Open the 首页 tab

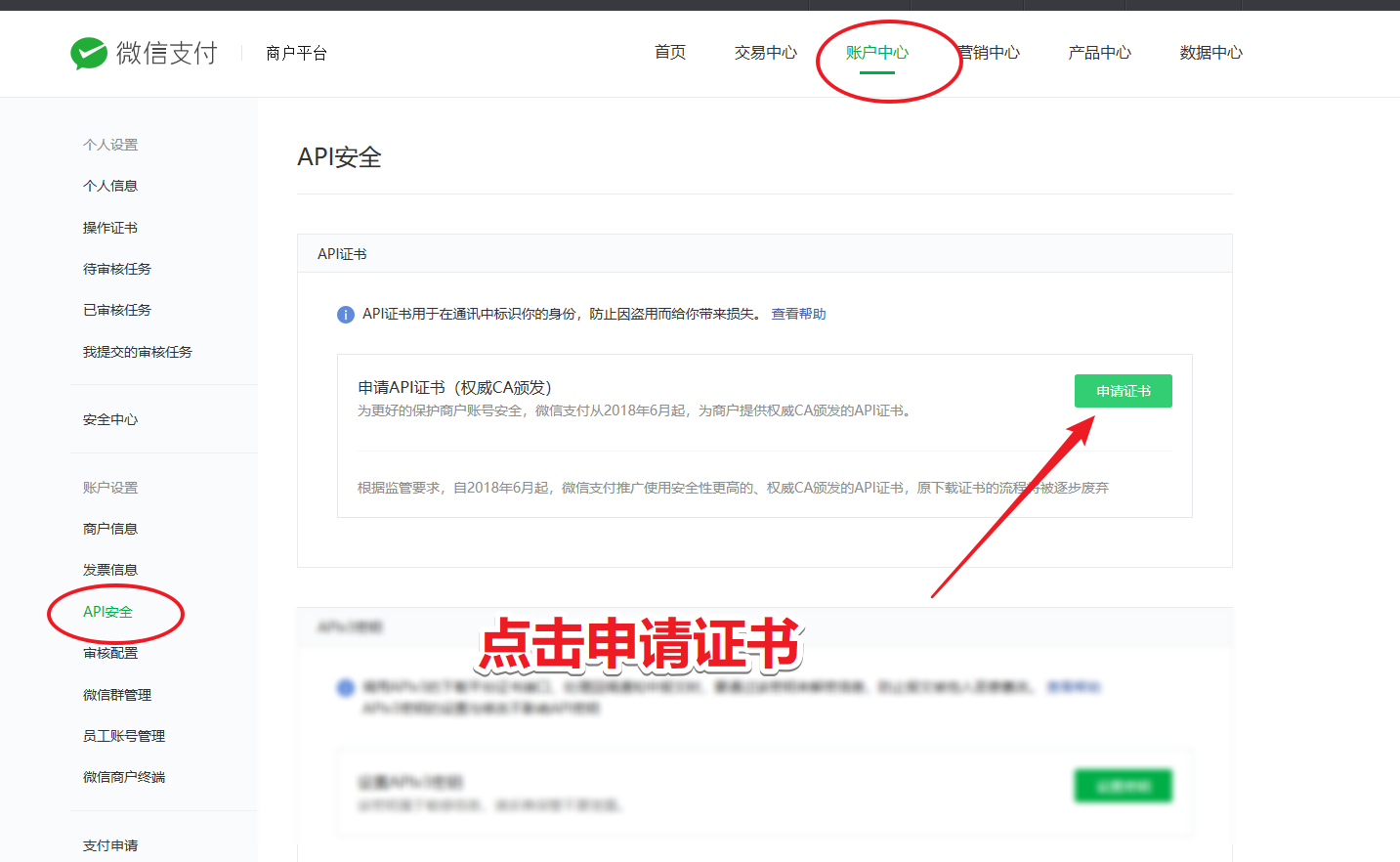click(670, 53)
